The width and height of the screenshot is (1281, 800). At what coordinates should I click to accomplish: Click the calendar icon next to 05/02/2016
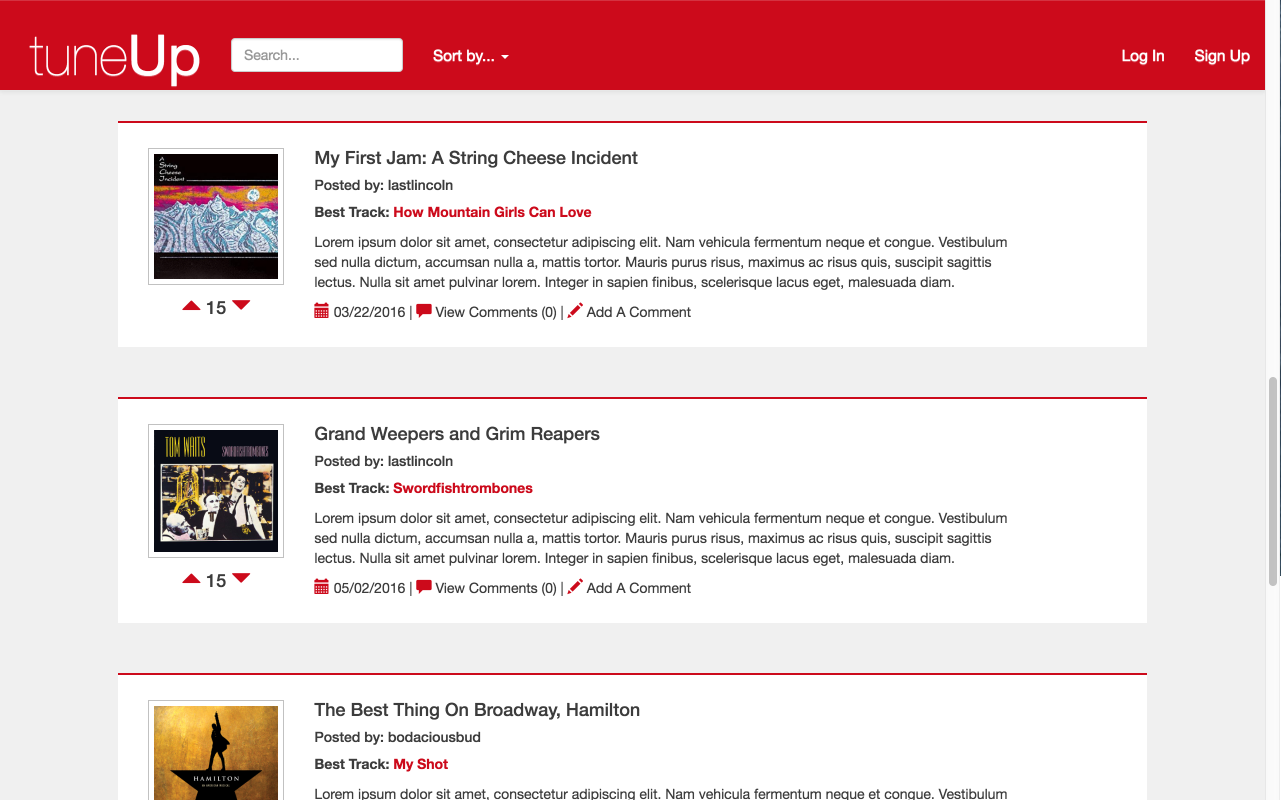click(x=321, y=587)
